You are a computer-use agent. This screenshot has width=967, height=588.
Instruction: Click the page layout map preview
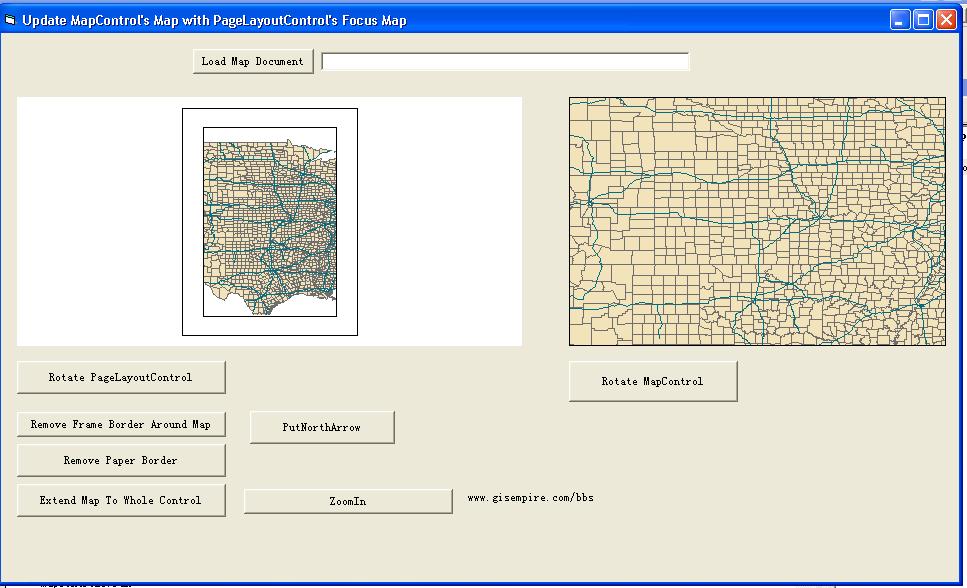270,222
